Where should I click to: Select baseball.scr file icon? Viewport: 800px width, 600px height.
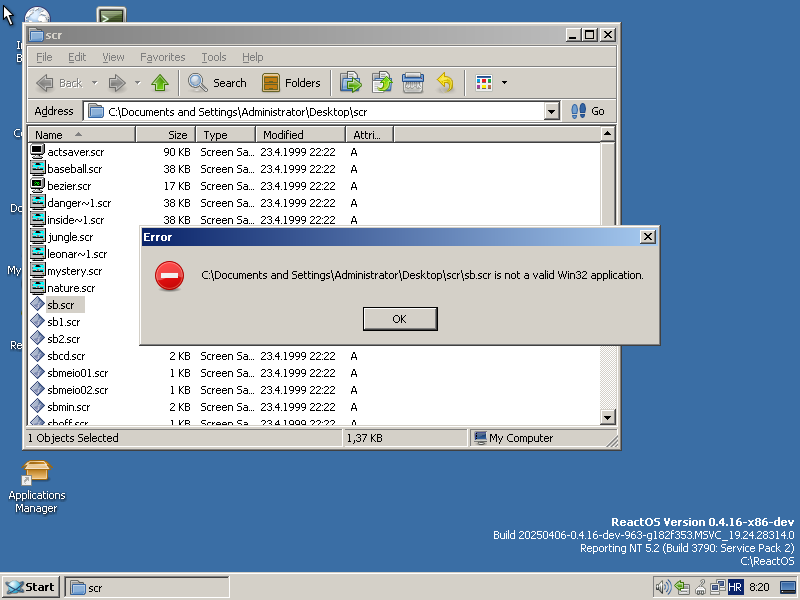pos(38,168)
